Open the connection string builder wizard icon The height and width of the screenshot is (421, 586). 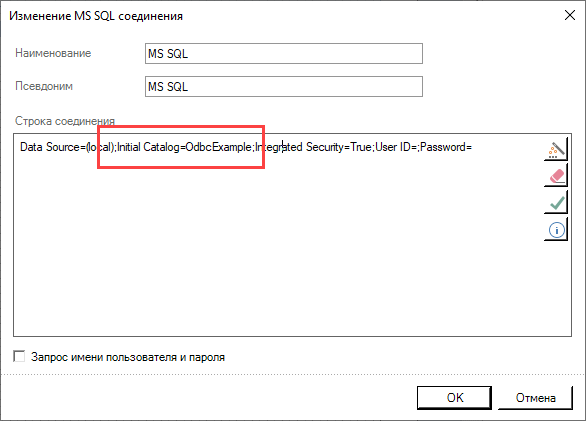pyautogui.click(x=556, y=149)
